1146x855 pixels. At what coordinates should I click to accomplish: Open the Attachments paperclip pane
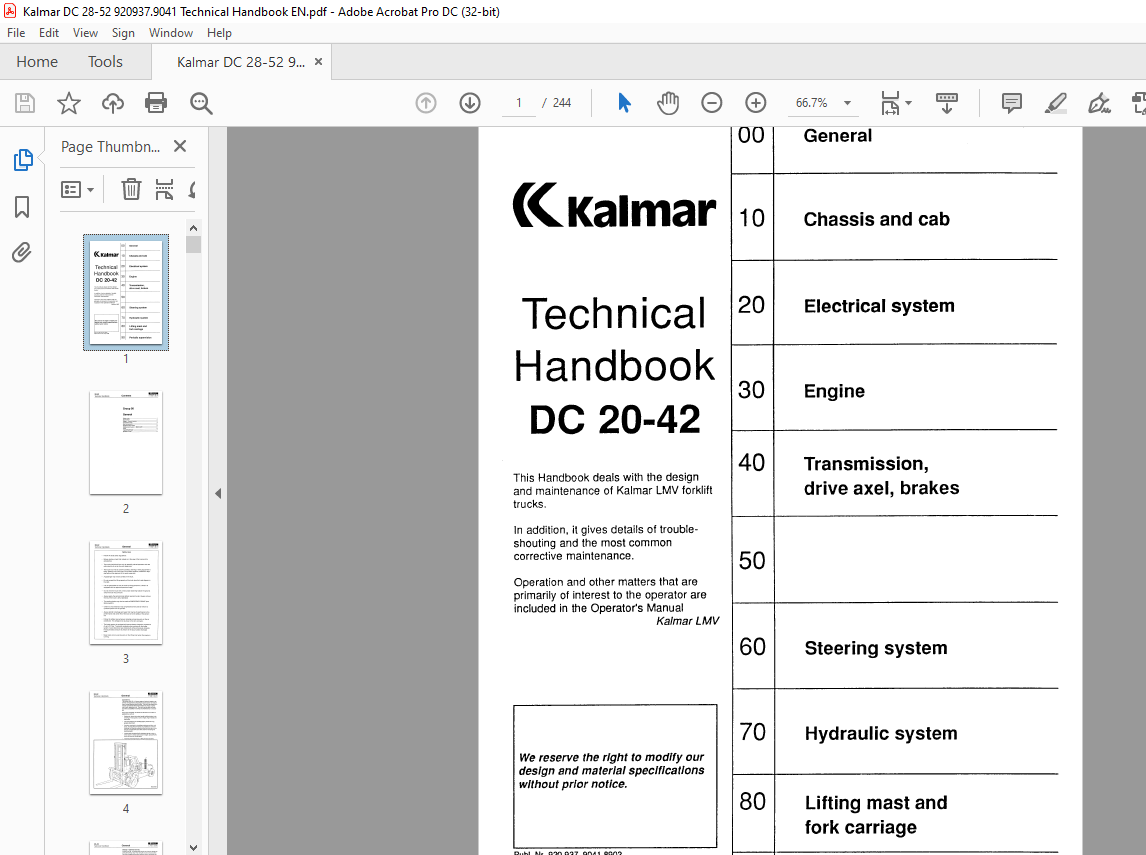(x=22, y=253)
